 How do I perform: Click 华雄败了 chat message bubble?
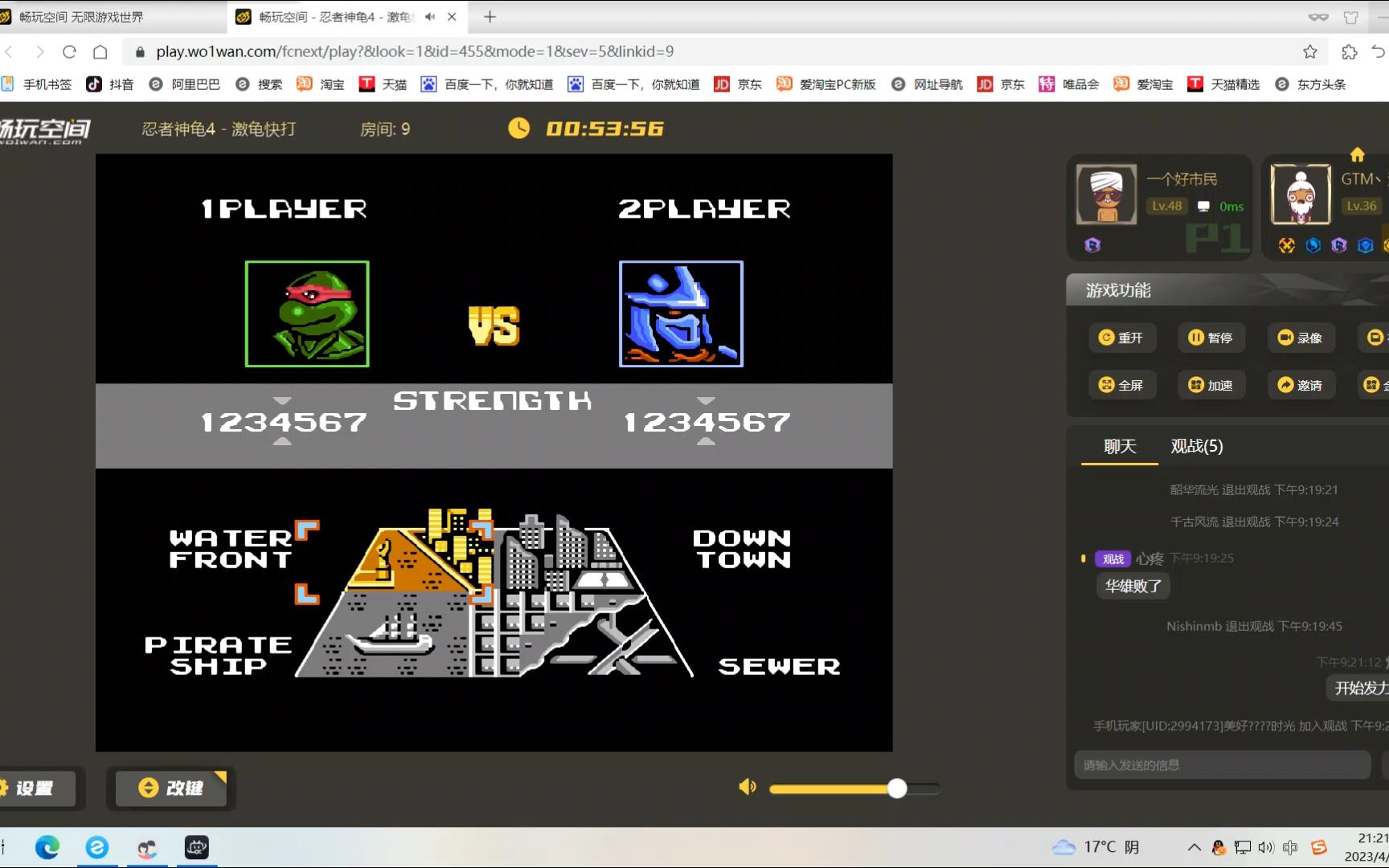pos(1133,586)
